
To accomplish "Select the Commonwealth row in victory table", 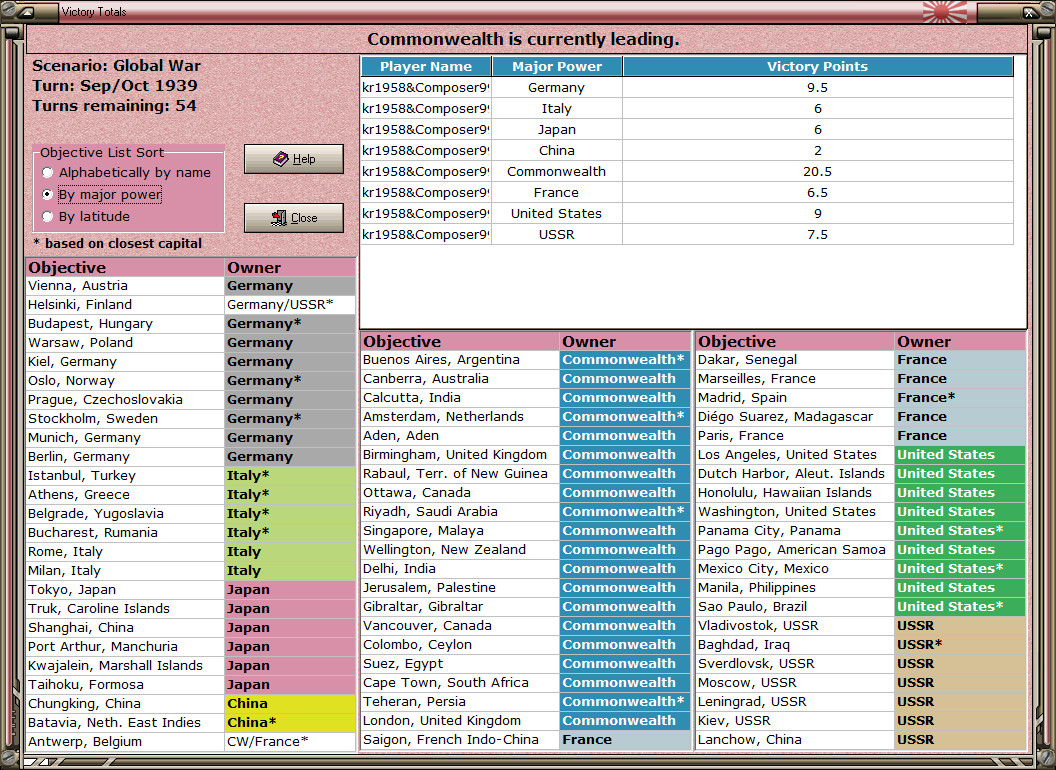I will pos(687,171).
